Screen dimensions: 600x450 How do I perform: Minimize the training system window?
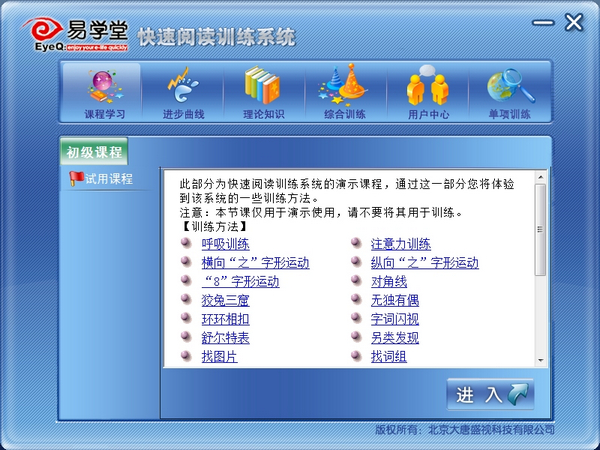point(541,23)
